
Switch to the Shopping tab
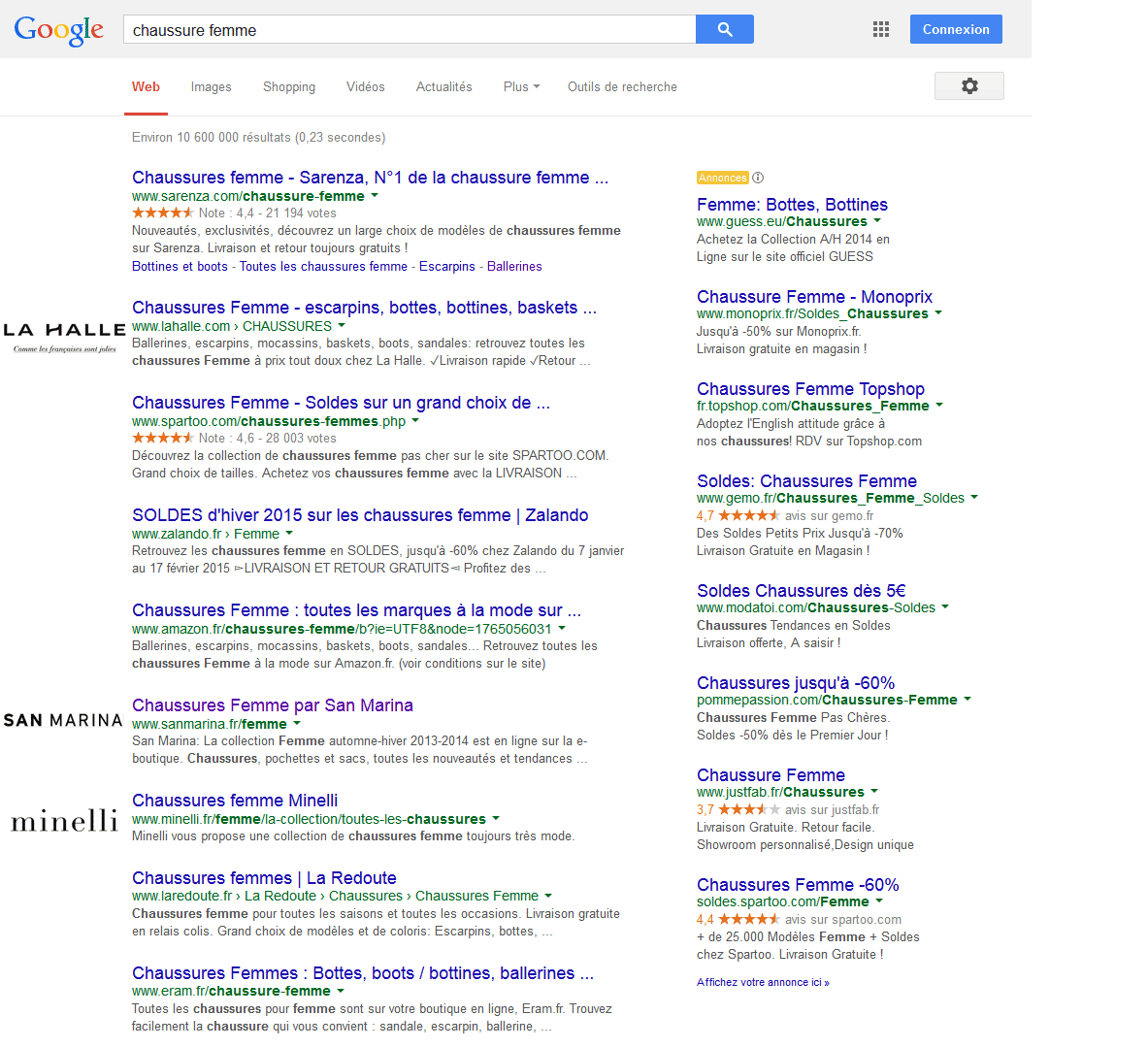289,86
